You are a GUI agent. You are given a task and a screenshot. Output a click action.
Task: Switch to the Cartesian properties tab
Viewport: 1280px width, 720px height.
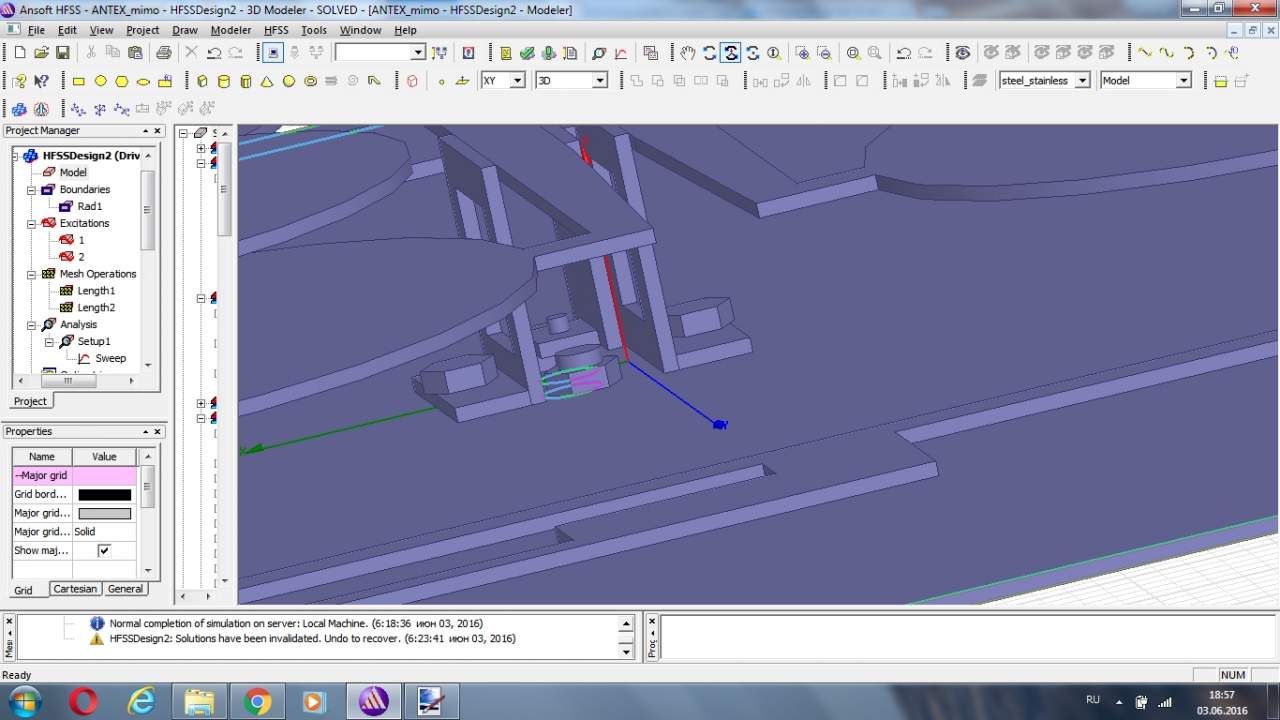pyautogui.click(x=75, y=589)
